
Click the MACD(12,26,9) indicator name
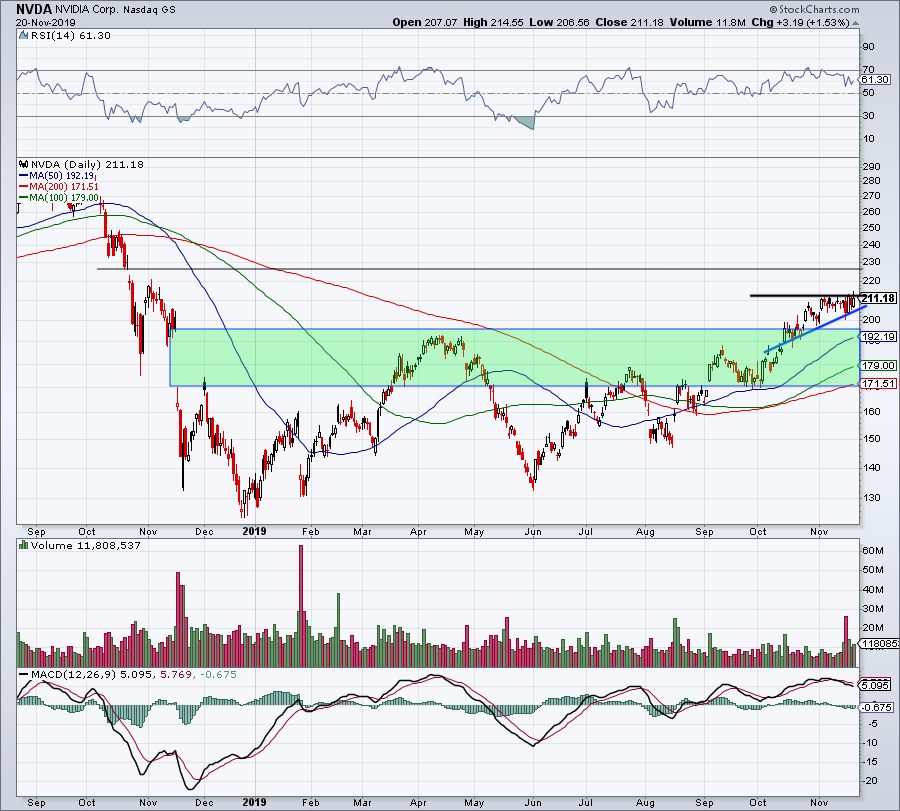[74, 674]
